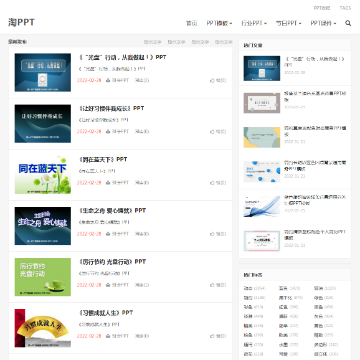
Task: Like the 《生命之舟 爱心铸就》PPT article
Action: (212, 234)
